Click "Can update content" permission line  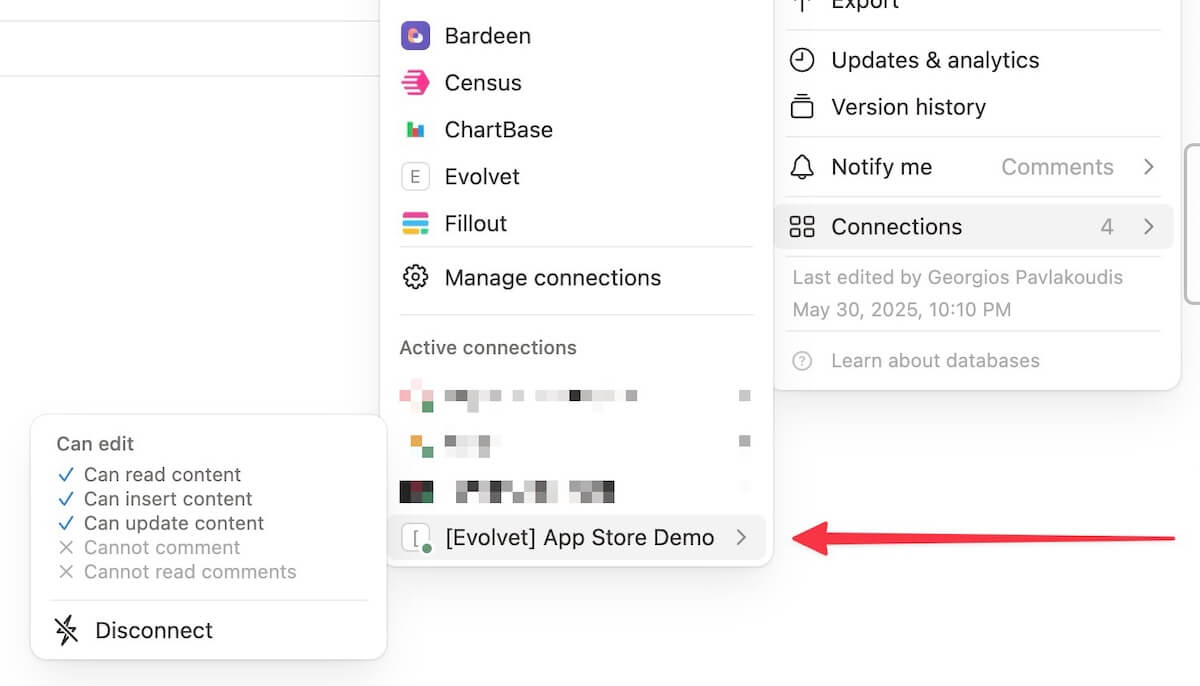click(174, 523)
